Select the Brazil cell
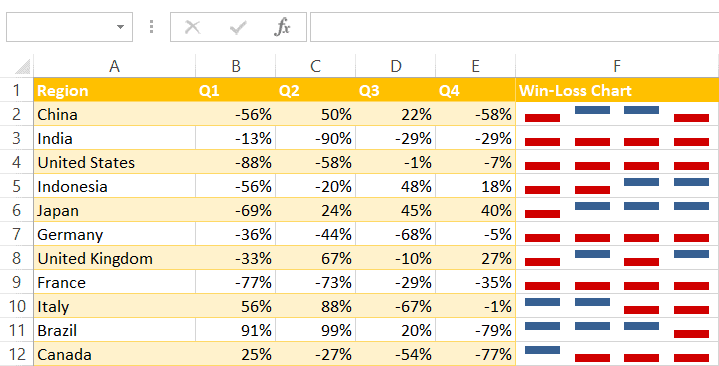Viewport: 719px width, 366px height. pos(115,330)
